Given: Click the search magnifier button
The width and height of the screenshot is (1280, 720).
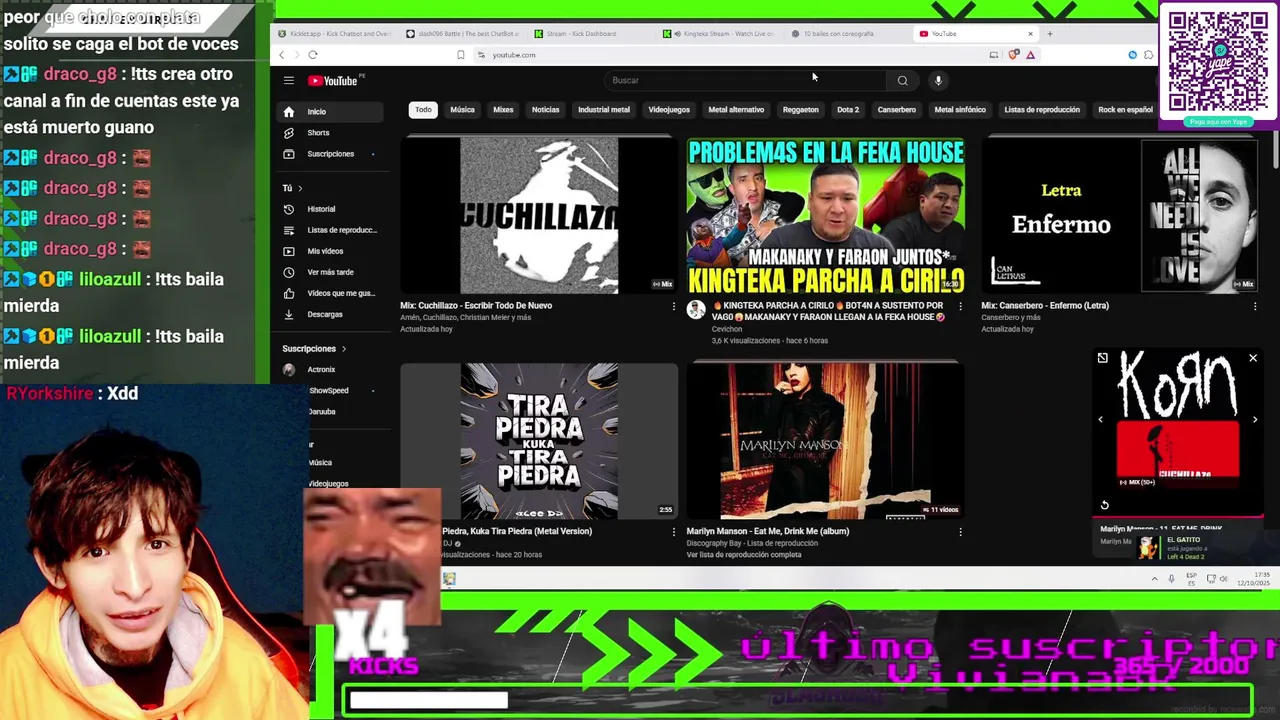Looking at the screenshot, I should 902,80.
